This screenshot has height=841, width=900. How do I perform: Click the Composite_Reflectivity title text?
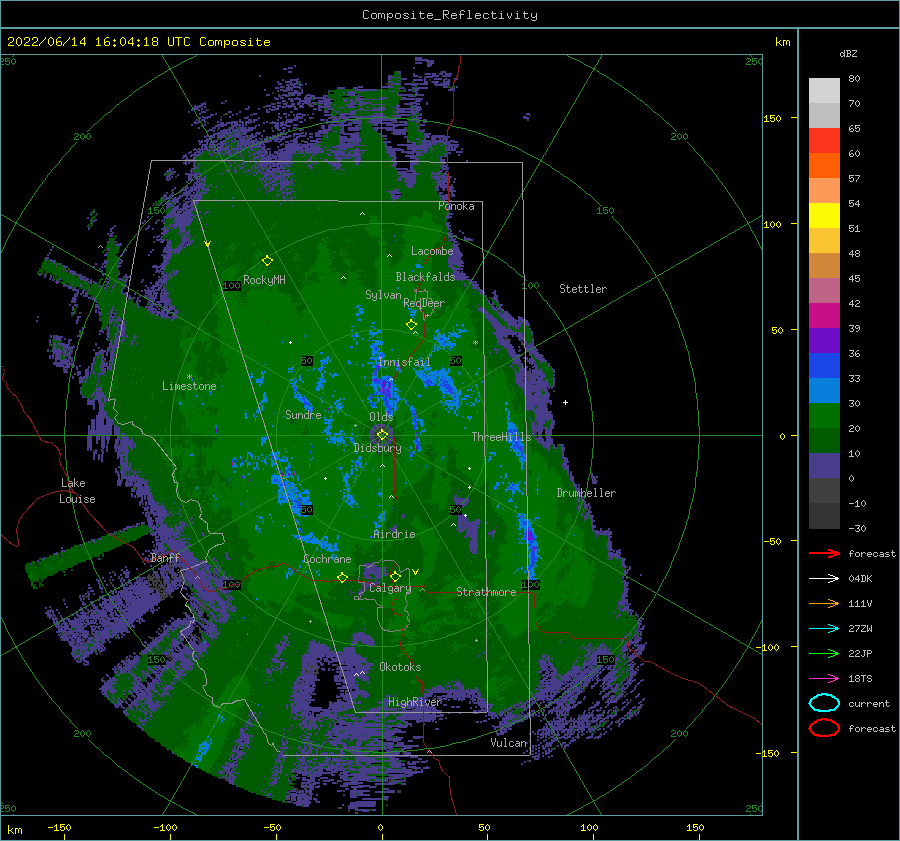click(x=450, y=15)
